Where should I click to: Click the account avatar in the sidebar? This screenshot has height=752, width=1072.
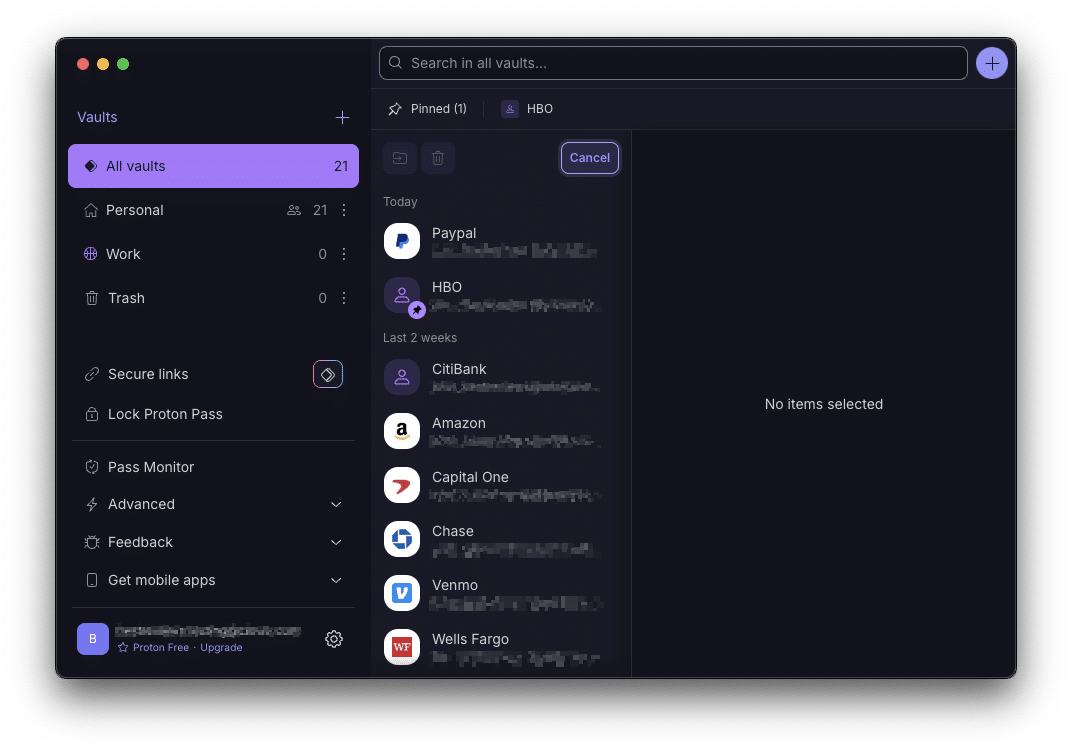(x=92, y=638)
